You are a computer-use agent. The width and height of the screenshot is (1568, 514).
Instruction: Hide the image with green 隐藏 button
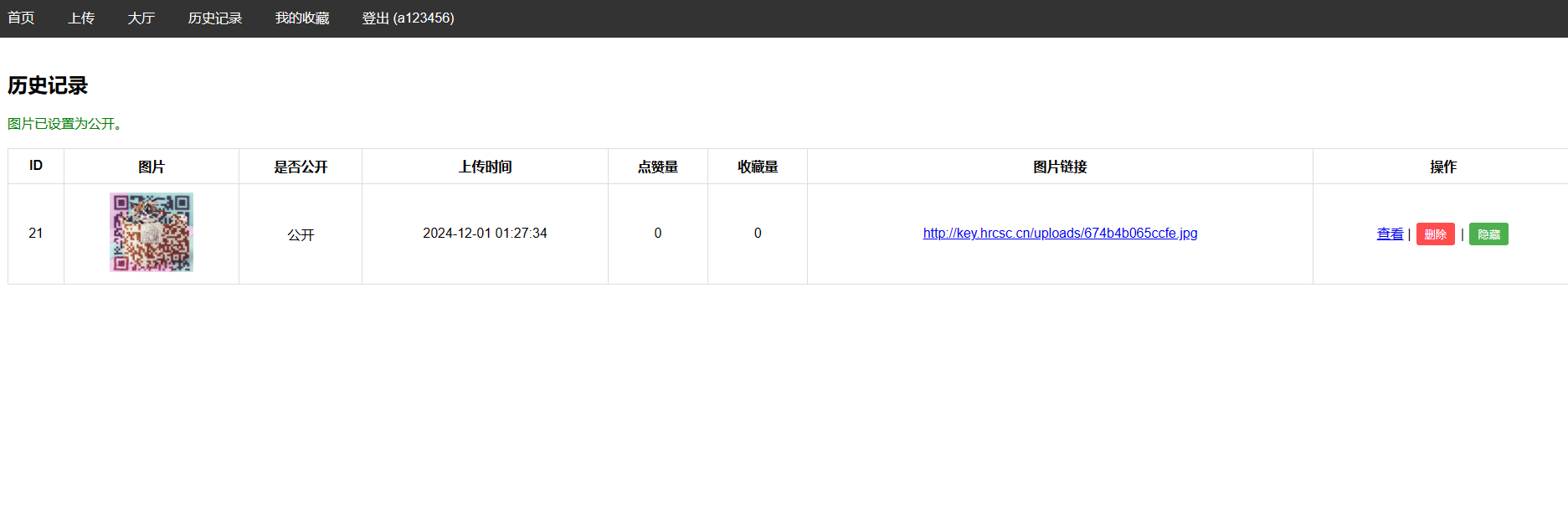1488,234
